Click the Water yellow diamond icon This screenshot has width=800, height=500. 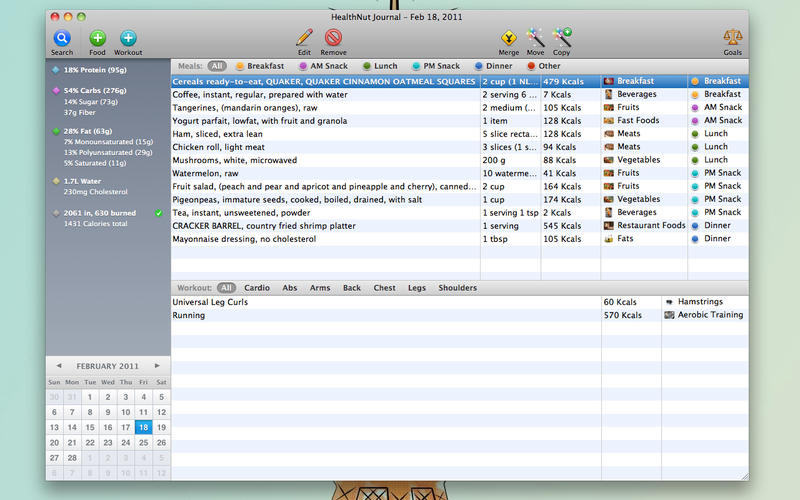click(56, 181)
